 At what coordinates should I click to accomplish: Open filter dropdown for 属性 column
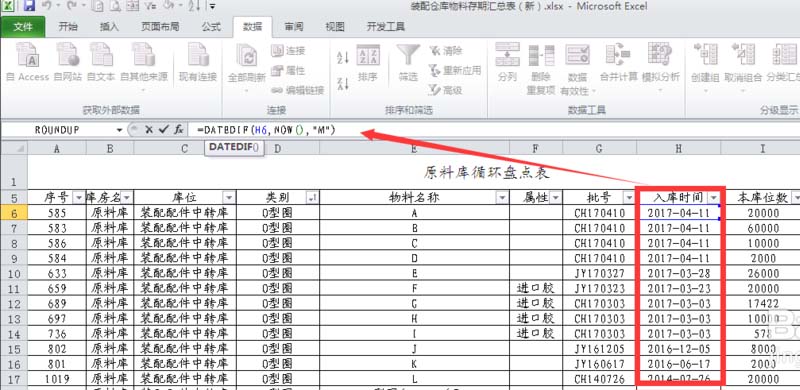click(555, 197)
